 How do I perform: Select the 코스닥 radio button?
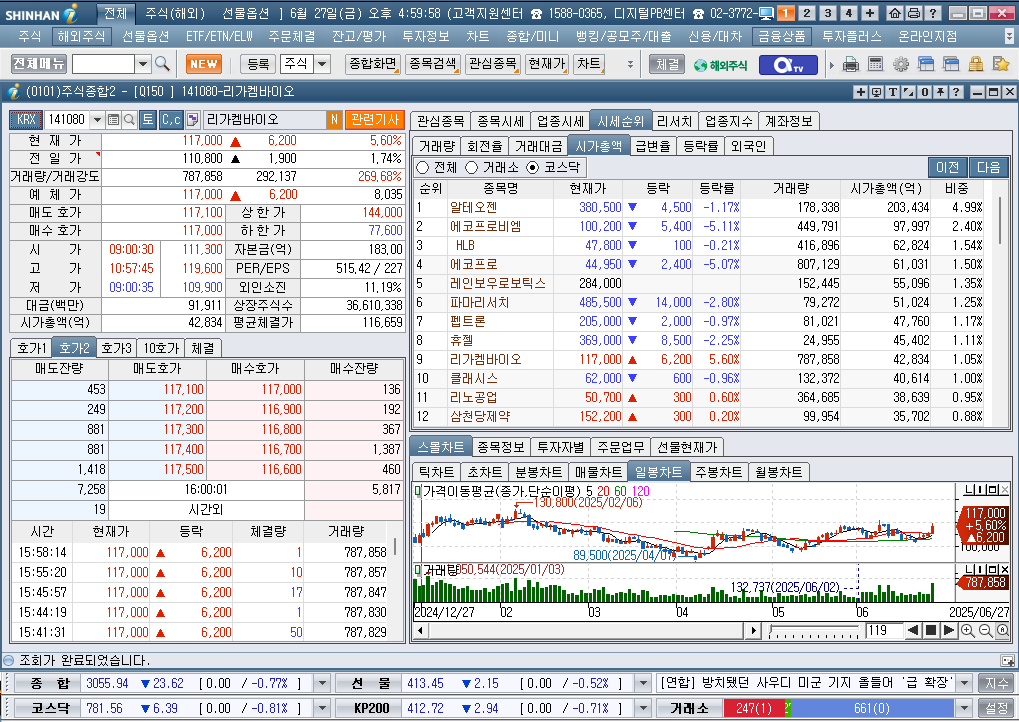(533, 168)
